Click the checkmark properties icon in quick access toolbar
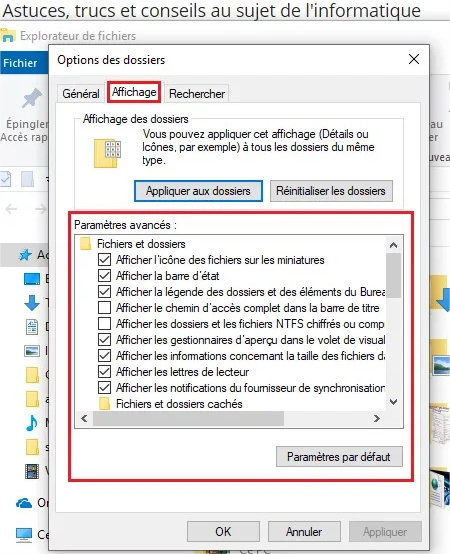This screenshot has height=554, width=450. pyautogui.click(x=5, y=179)
